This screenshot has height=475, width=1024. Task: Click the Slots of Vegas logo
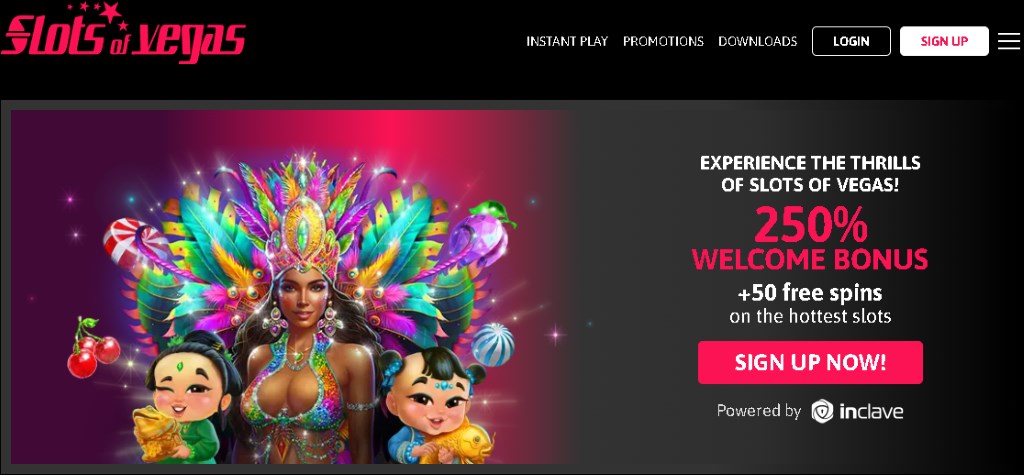click(x=123, y=33)
